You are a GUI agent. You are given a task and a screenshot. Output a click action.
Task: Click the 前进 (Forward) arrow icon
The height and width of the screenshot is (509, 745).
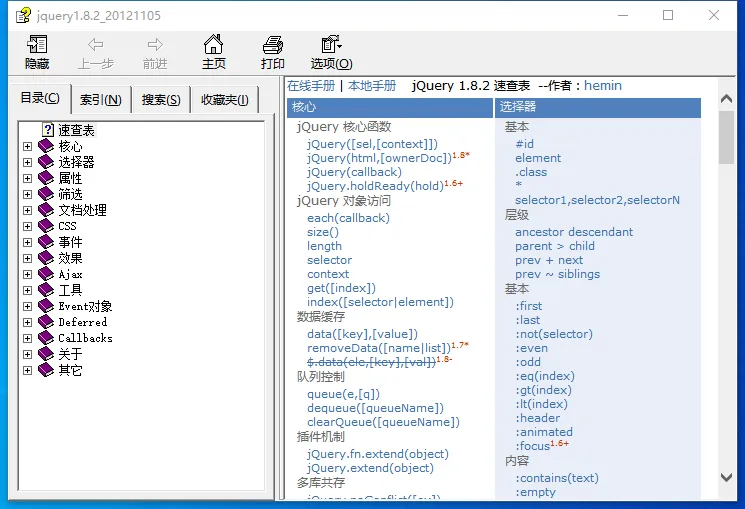[155, 45]
